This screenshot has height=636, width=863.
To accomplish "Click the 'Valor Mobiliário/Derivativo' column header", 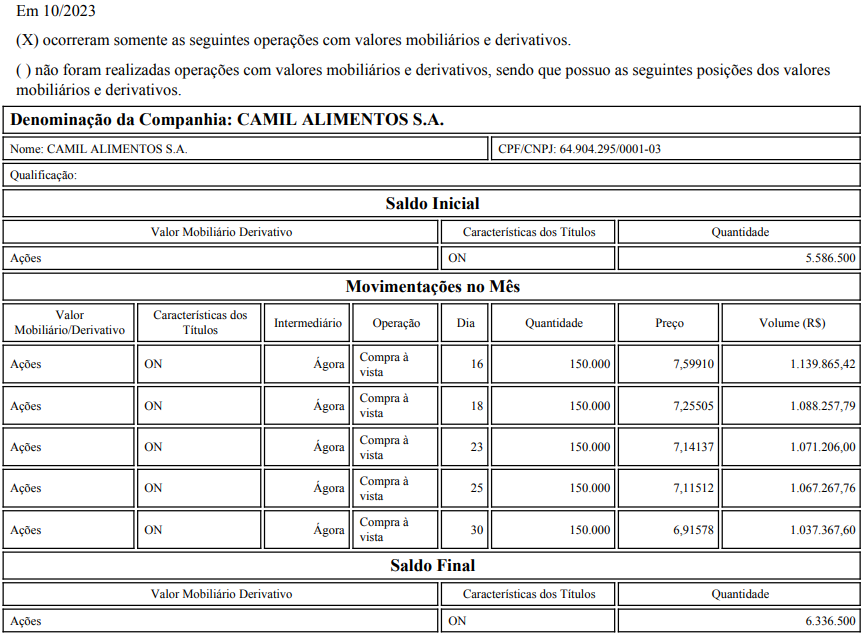I will pyautogui.click(x=69, y=323).
